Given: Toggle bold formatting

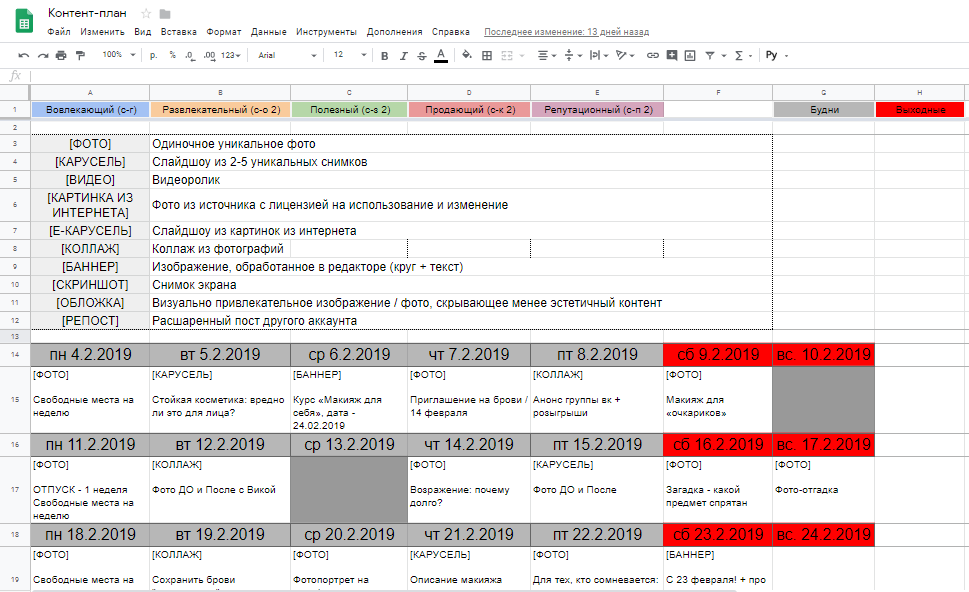Looking at the screenshot, I should point(384,56).
